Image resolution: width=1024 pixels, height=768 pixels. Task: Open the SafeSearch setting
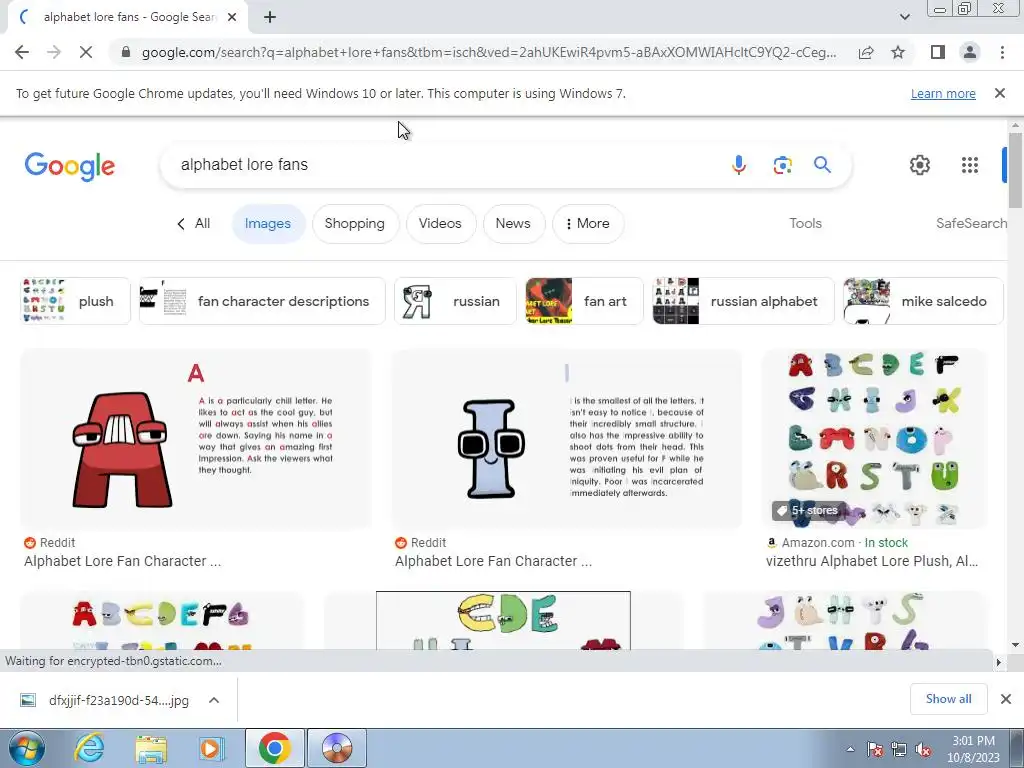tap(971, 223)
